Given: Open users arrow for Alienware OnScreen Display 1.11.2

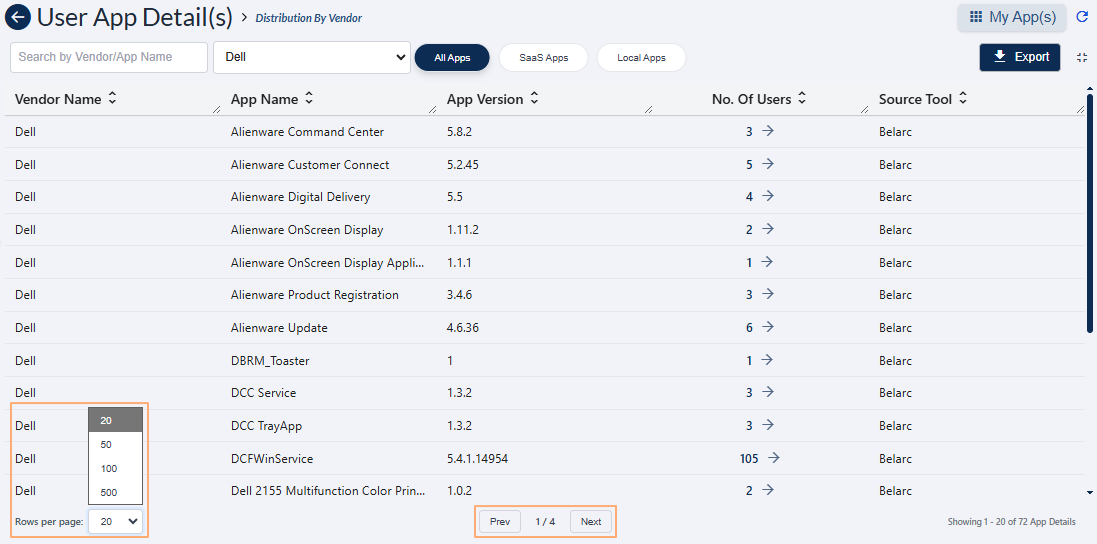Looking at the screenshot, I should 767,229.
